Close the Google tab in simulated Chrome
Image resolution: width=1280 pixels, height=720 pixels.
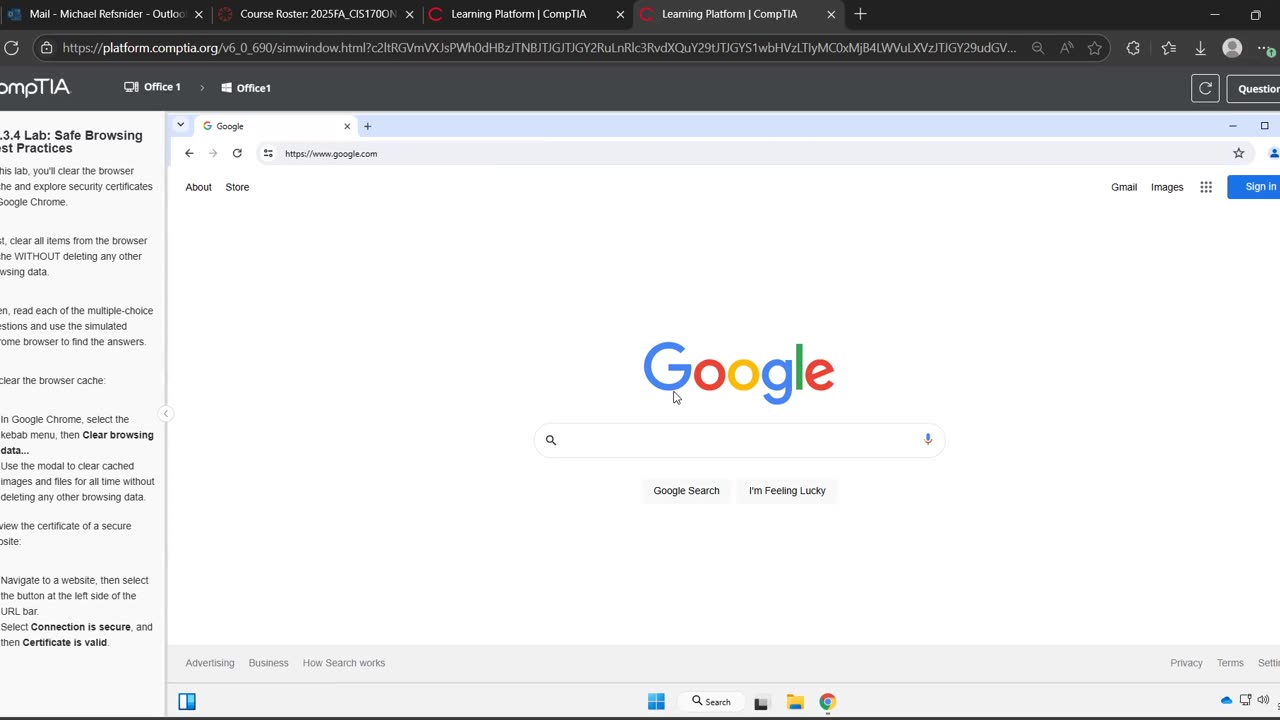347,126
